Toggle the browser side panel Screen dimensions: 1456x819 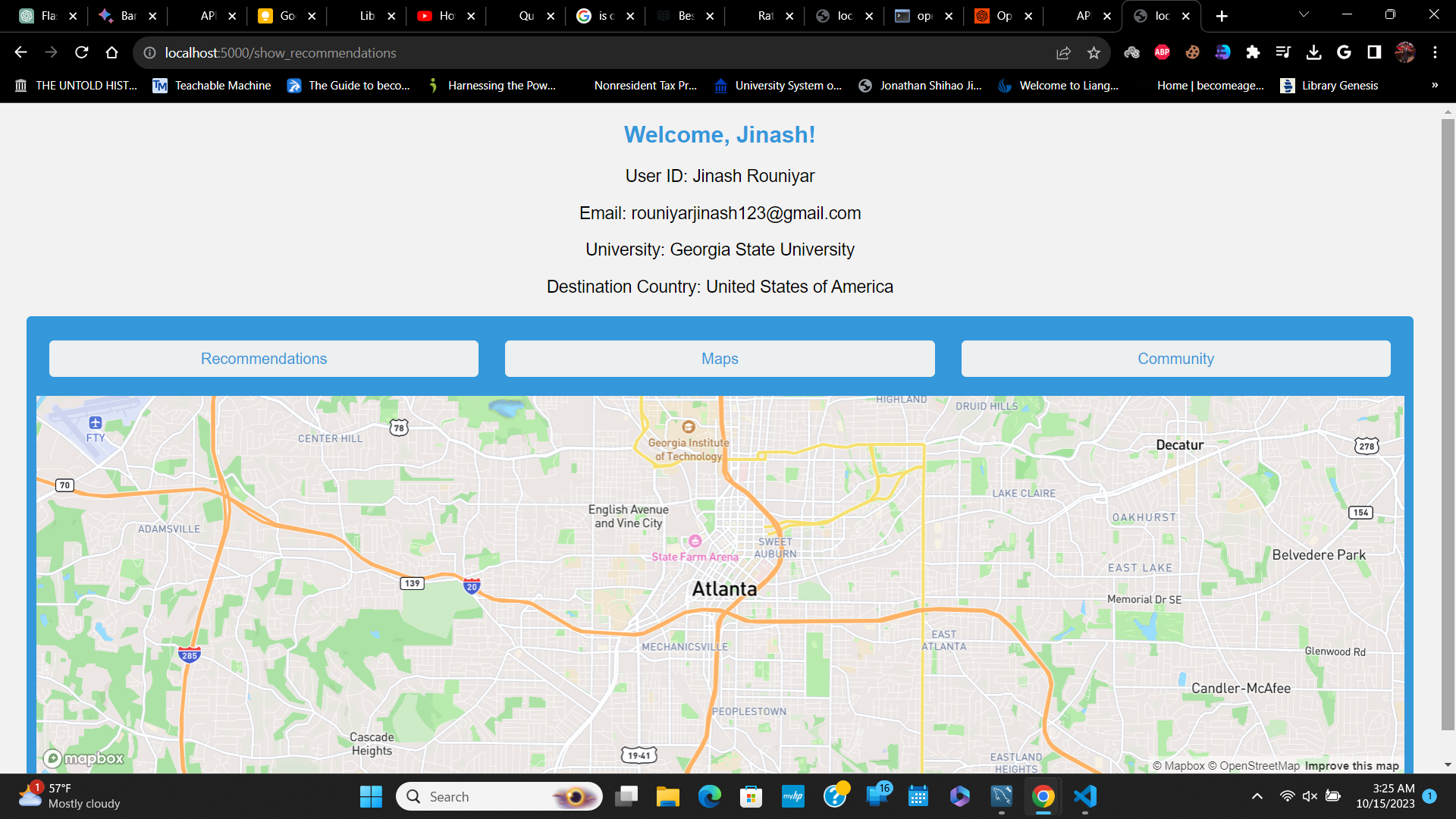click(1374, 52)
